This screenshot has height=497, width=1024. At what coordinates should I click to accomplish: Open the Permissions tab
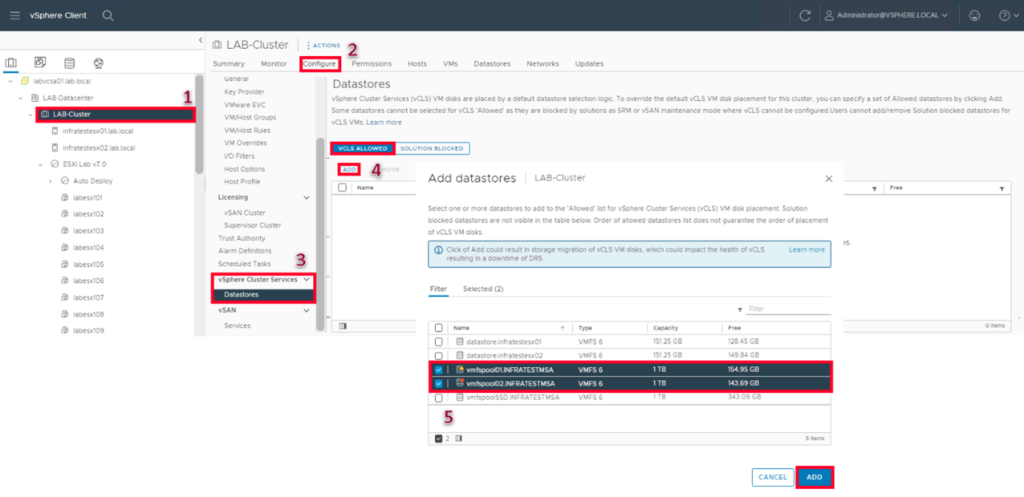(371, 64)
